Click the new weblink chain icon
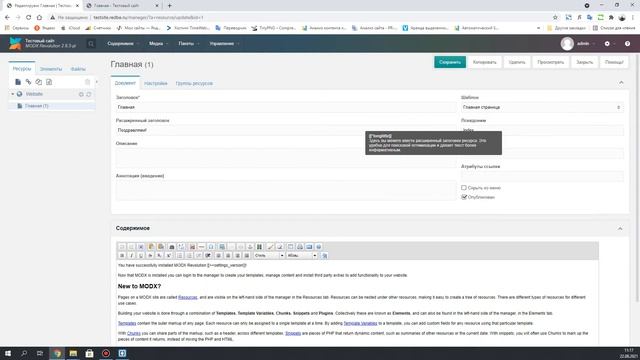Viewport: 640px width, 360px height. pos(28,82)
